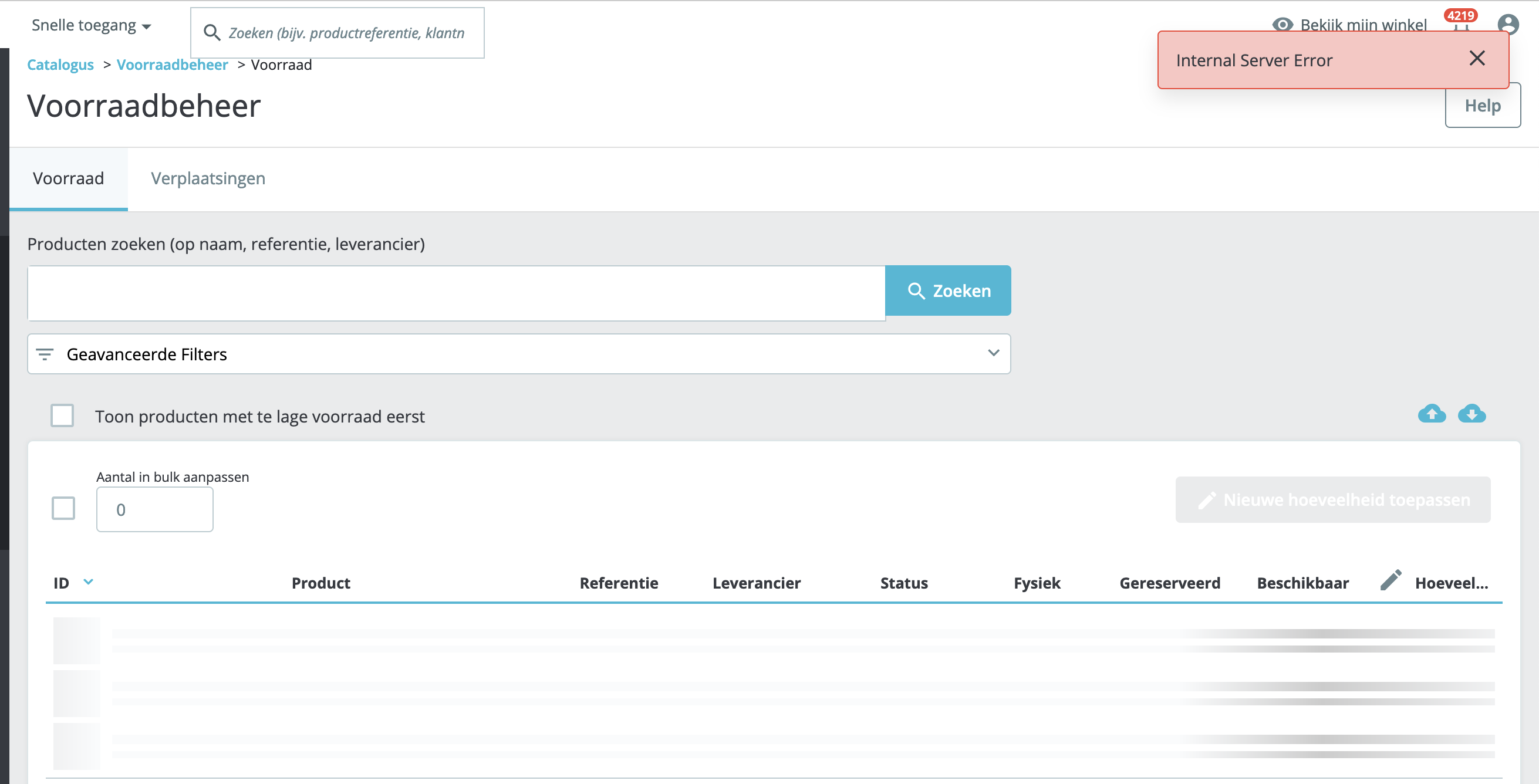Switch to the Voorraad tab
This screenshot has width=1539, height=784.
[x=68, y=178]
